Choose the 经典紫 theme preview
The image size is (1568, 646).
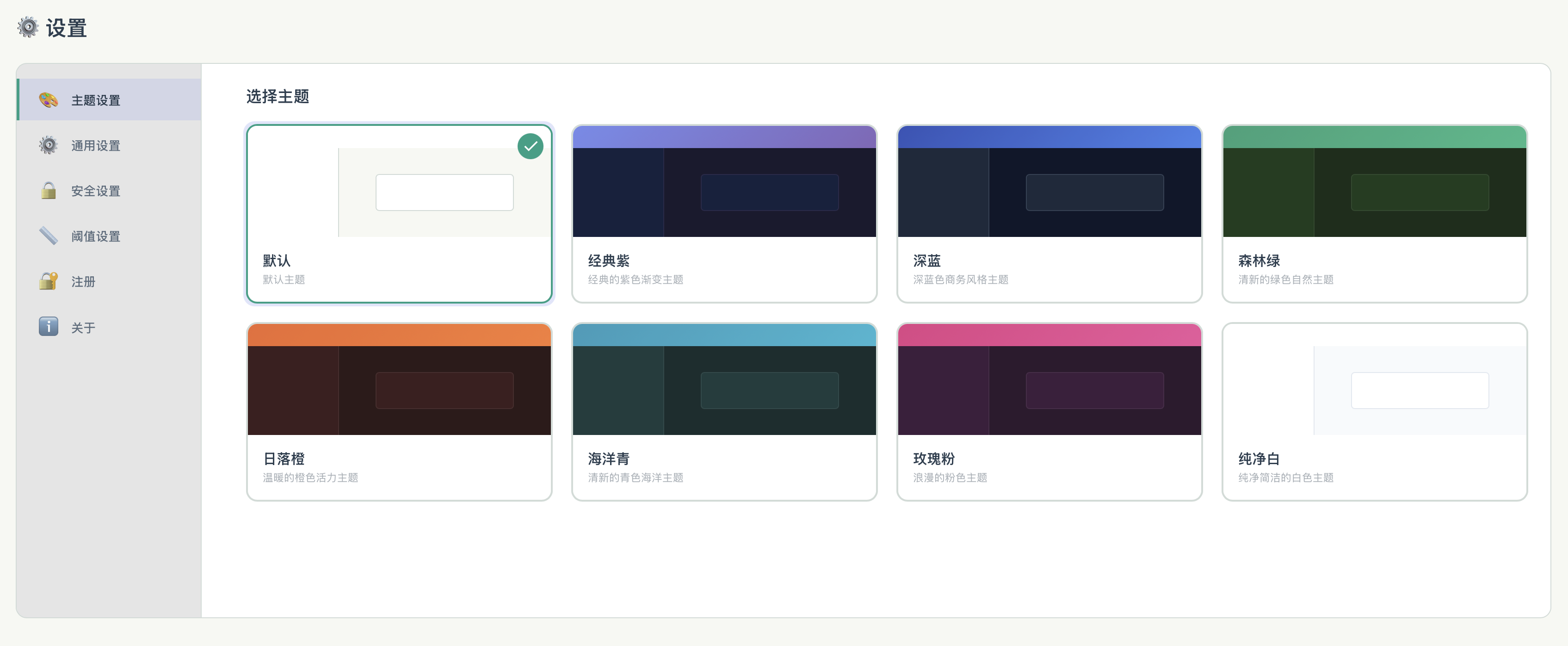724,181
